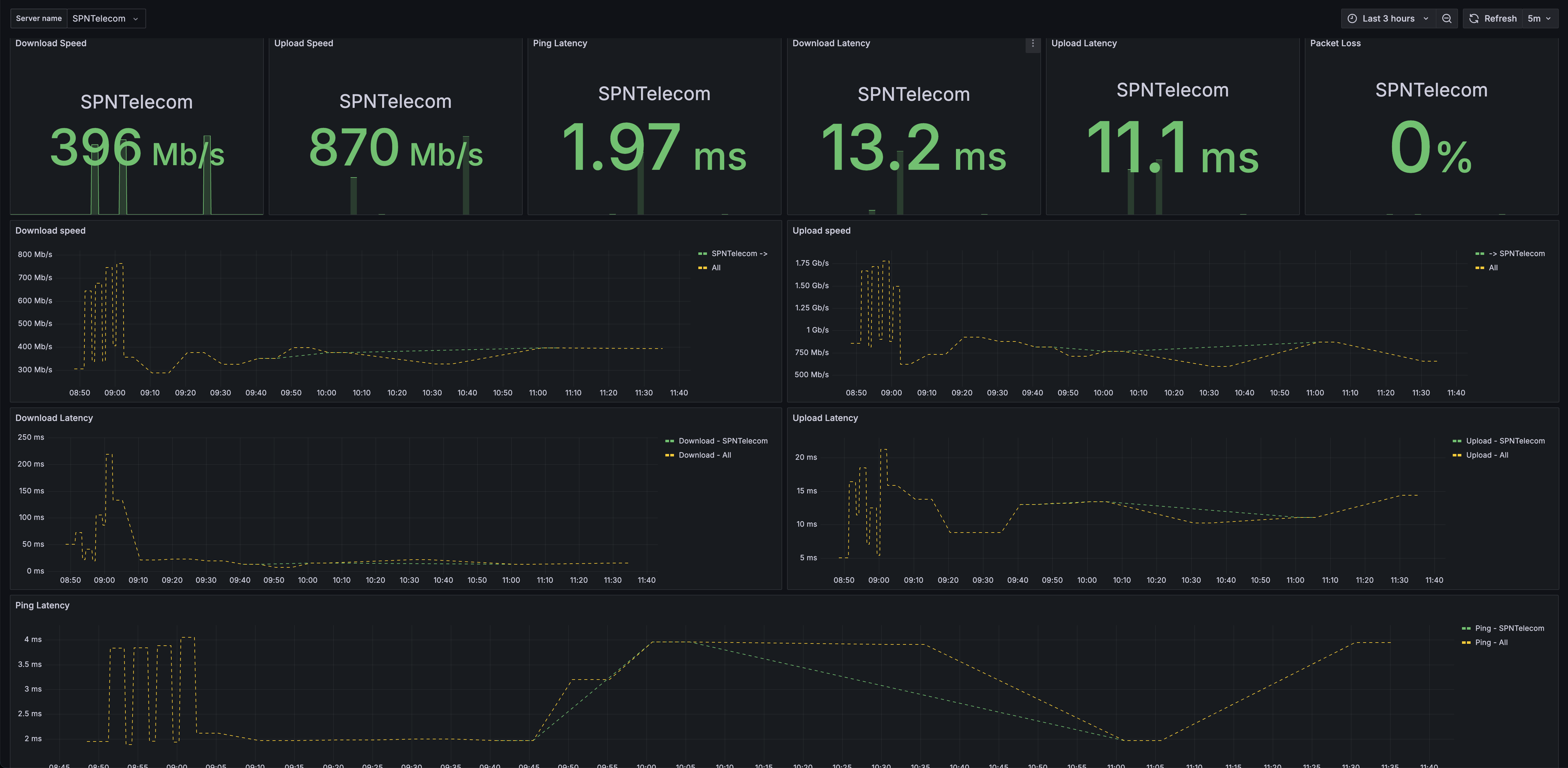Image resolution: width=1568 pixels, height=768 pixels.
Task: Click the green swatch beside '-> SPNTelecom'
Action: pos(1480,254)
